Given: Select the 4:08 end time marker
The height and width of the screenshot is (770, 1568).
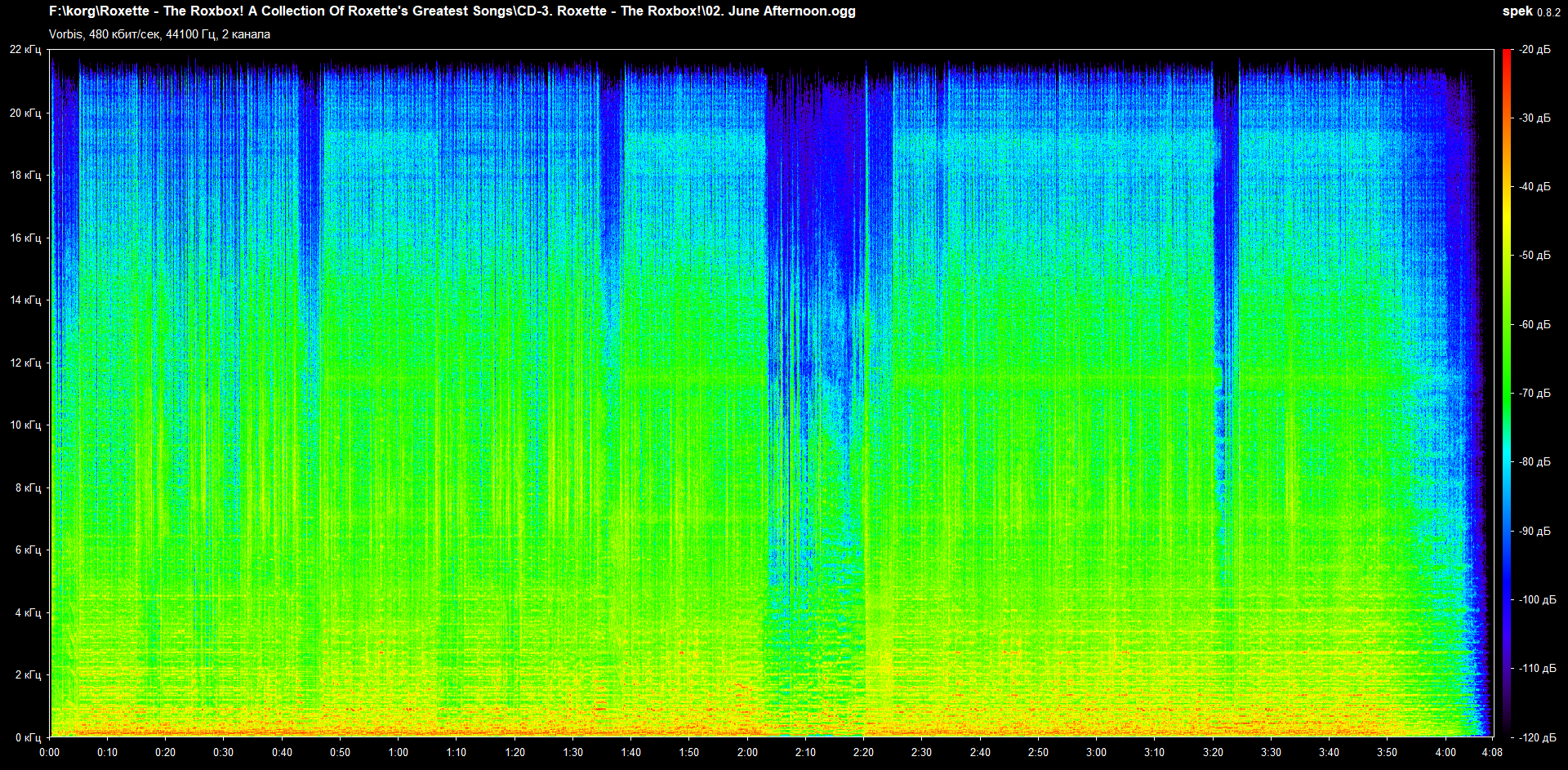Looking at the screenshot, I should (x=1491, y=752).
